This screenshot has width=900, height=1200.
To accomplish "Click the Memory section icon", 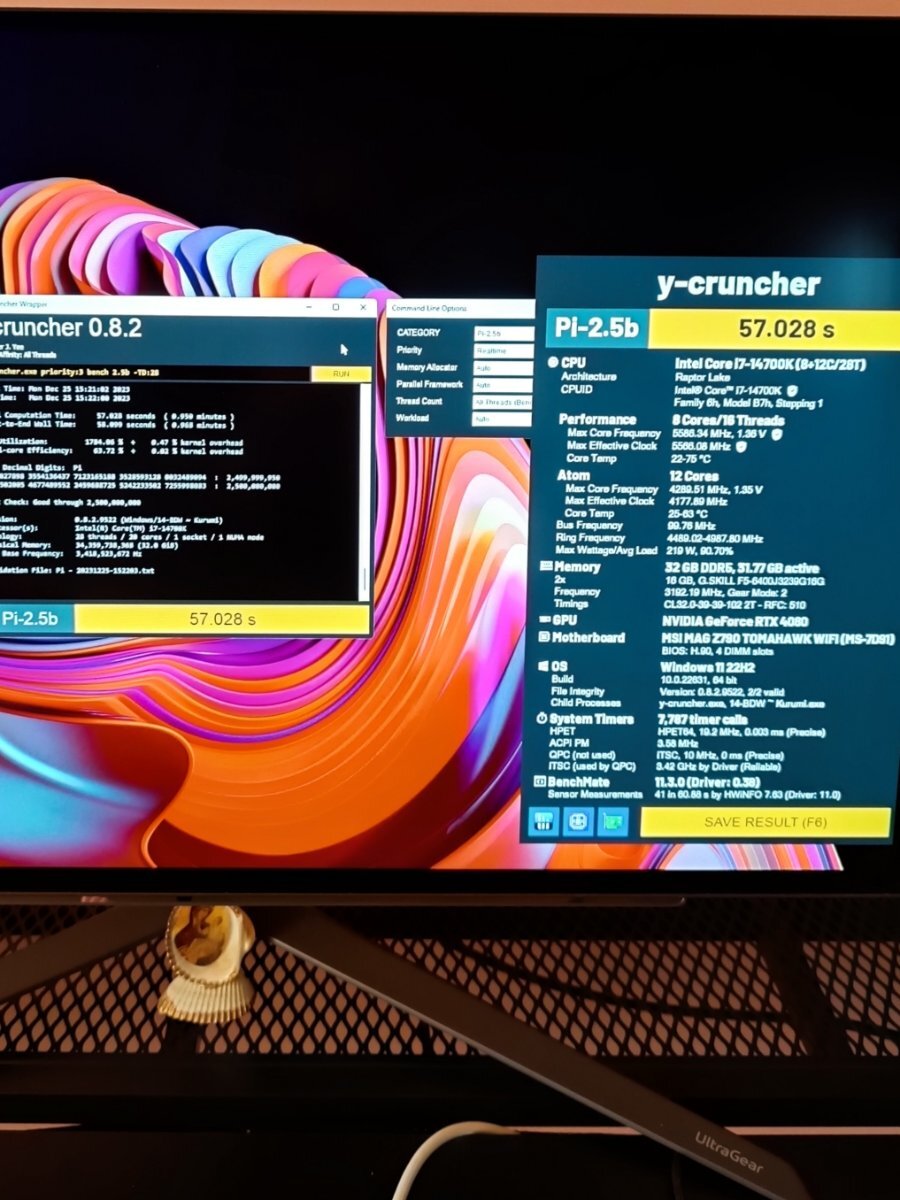I will point(546,567).
